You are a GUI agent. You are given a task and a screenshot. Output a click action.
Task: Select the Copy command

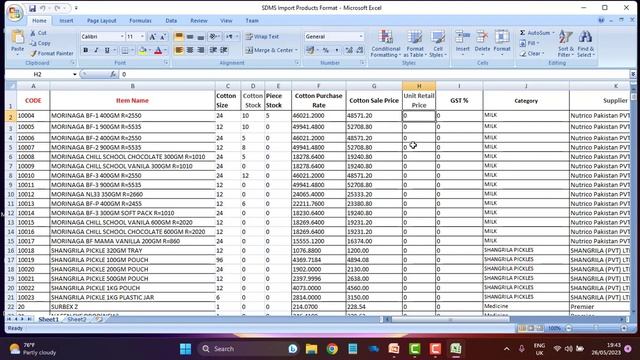(40, 43)
